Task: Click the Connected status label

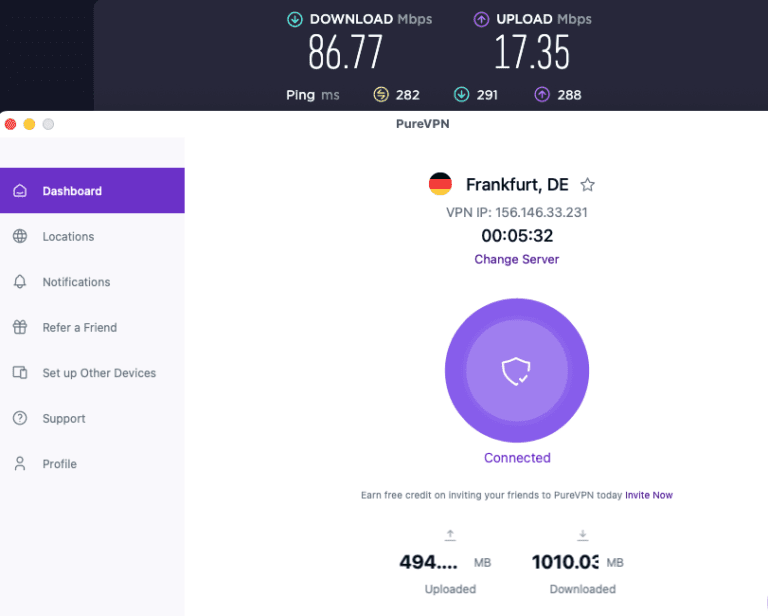Action: pyautogui.click(x=517, y=457)
